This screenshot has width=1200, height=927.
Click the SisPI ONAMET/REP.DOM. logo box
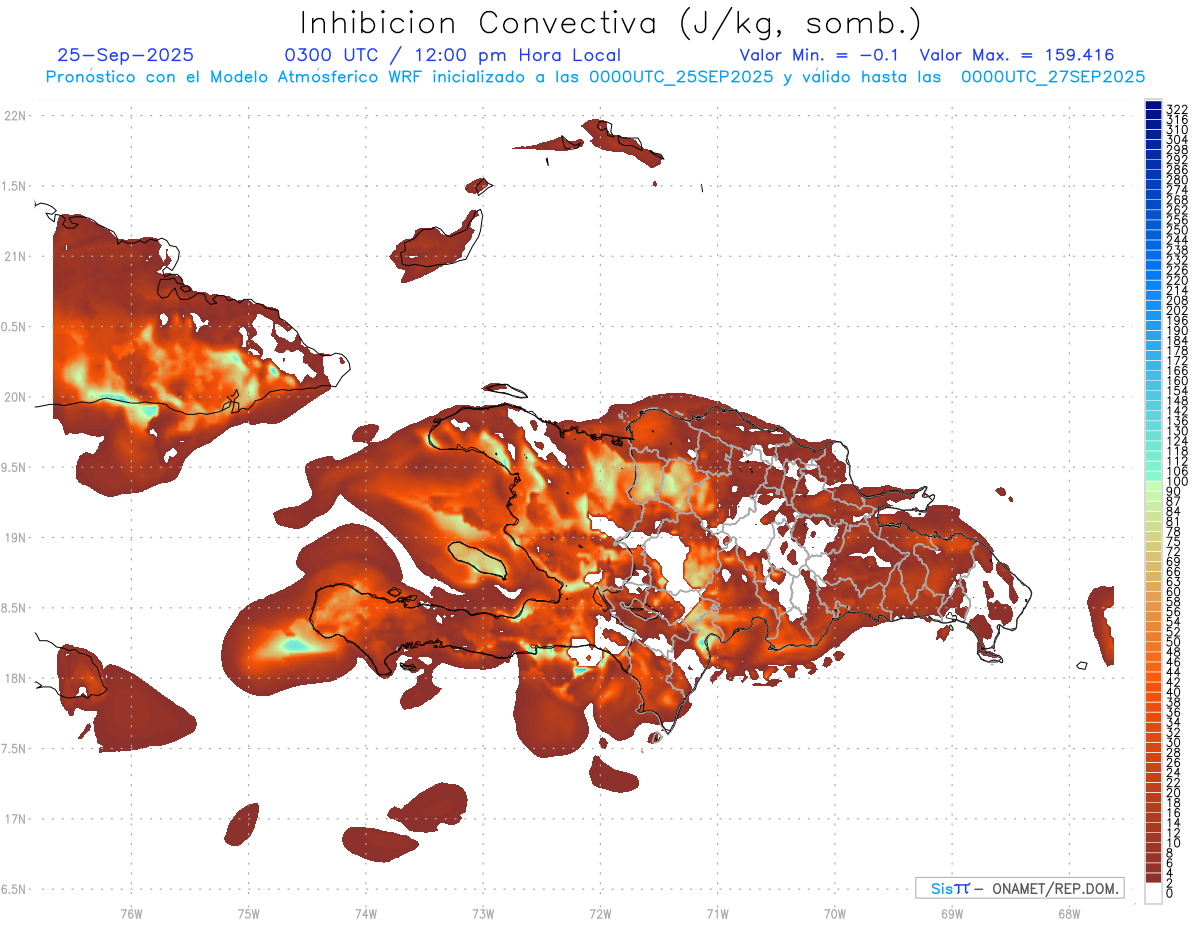(x=1019, y=888)
